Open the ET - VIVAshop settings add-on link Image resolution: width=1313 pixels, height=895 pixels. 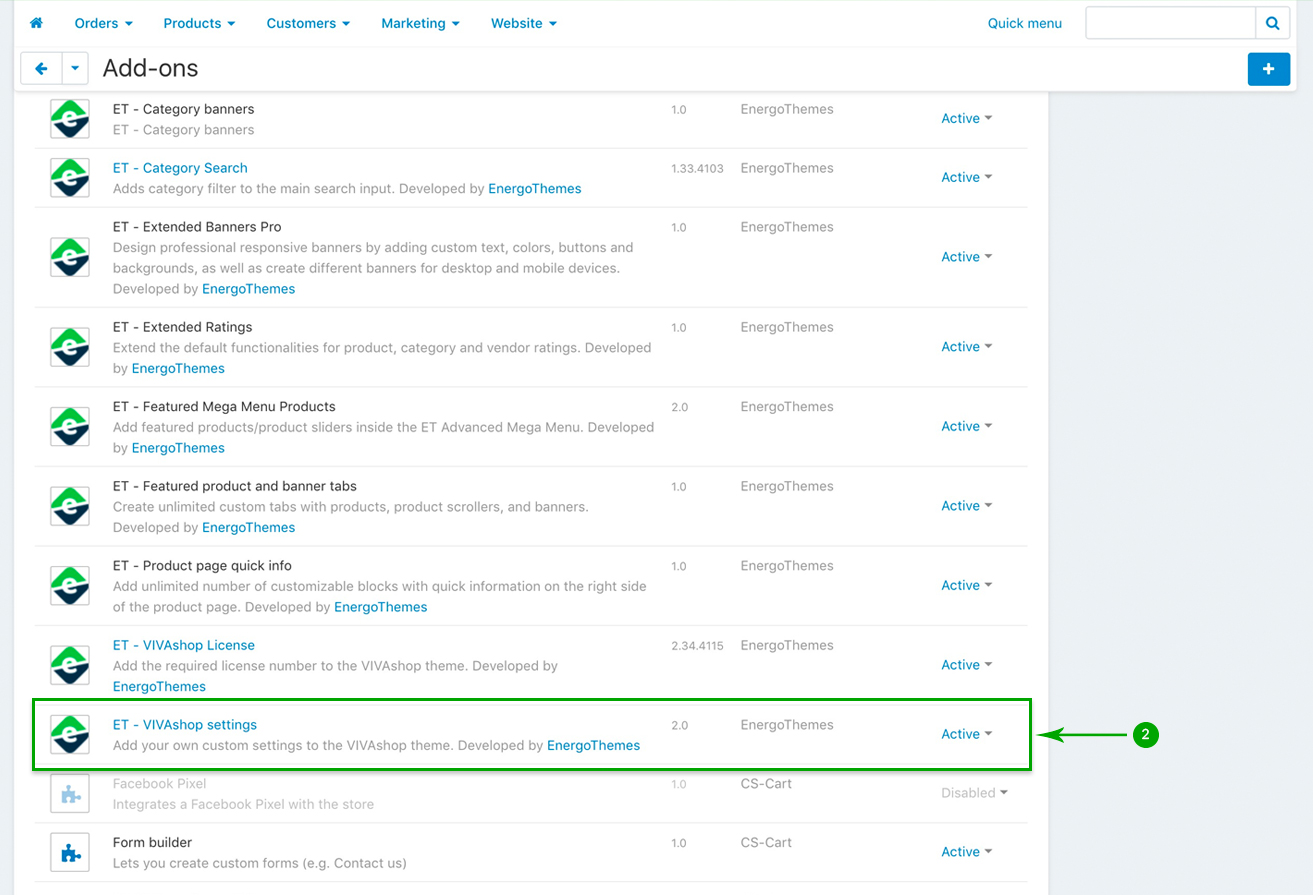pyautogui.click(x=185, y=725)
